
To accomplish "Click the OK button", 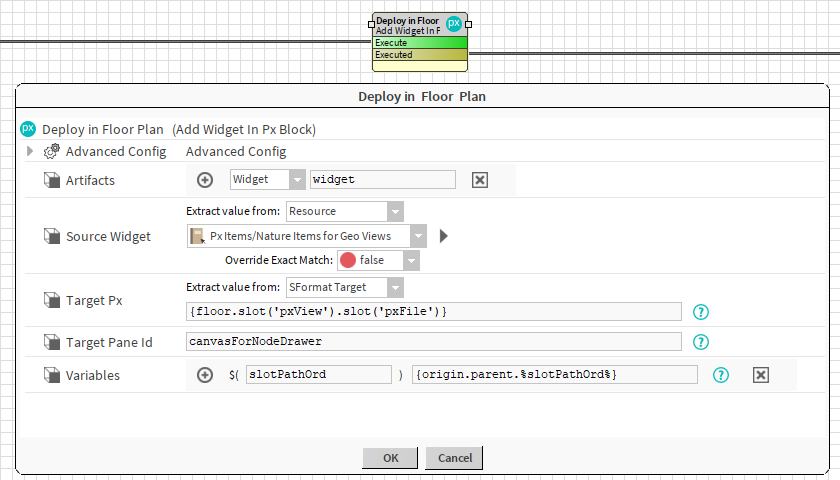I will pos(390,458).
